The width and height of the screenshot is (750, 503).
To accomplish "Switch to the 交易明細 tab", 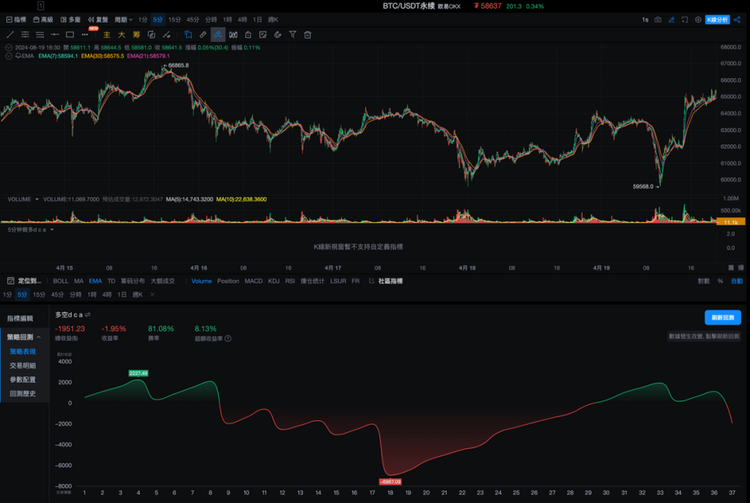I will (x=22, y=365).
